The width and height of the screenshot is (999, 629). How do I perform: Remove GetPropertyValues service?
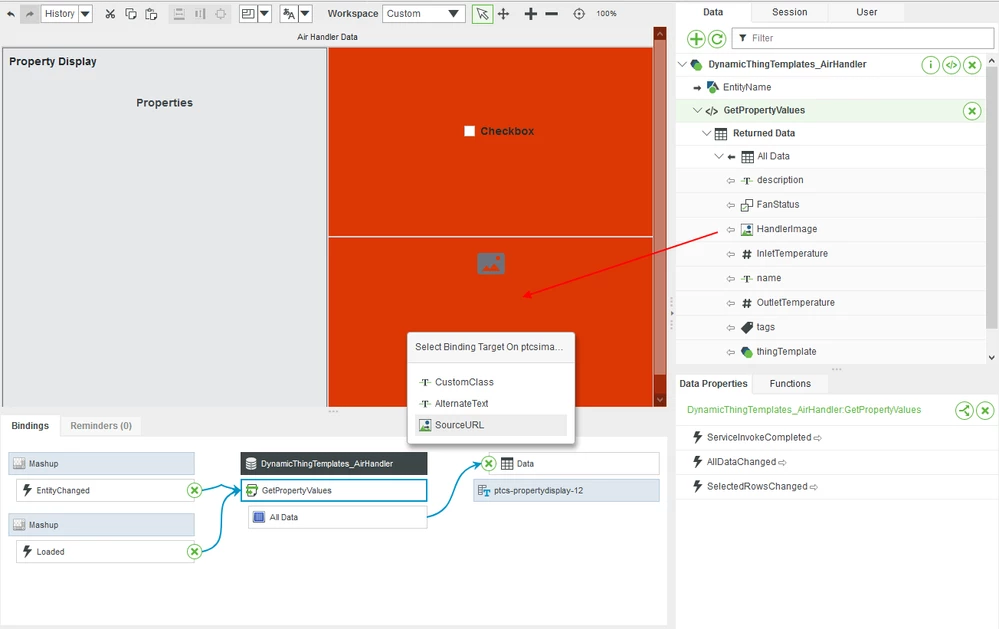coord(972,111)
